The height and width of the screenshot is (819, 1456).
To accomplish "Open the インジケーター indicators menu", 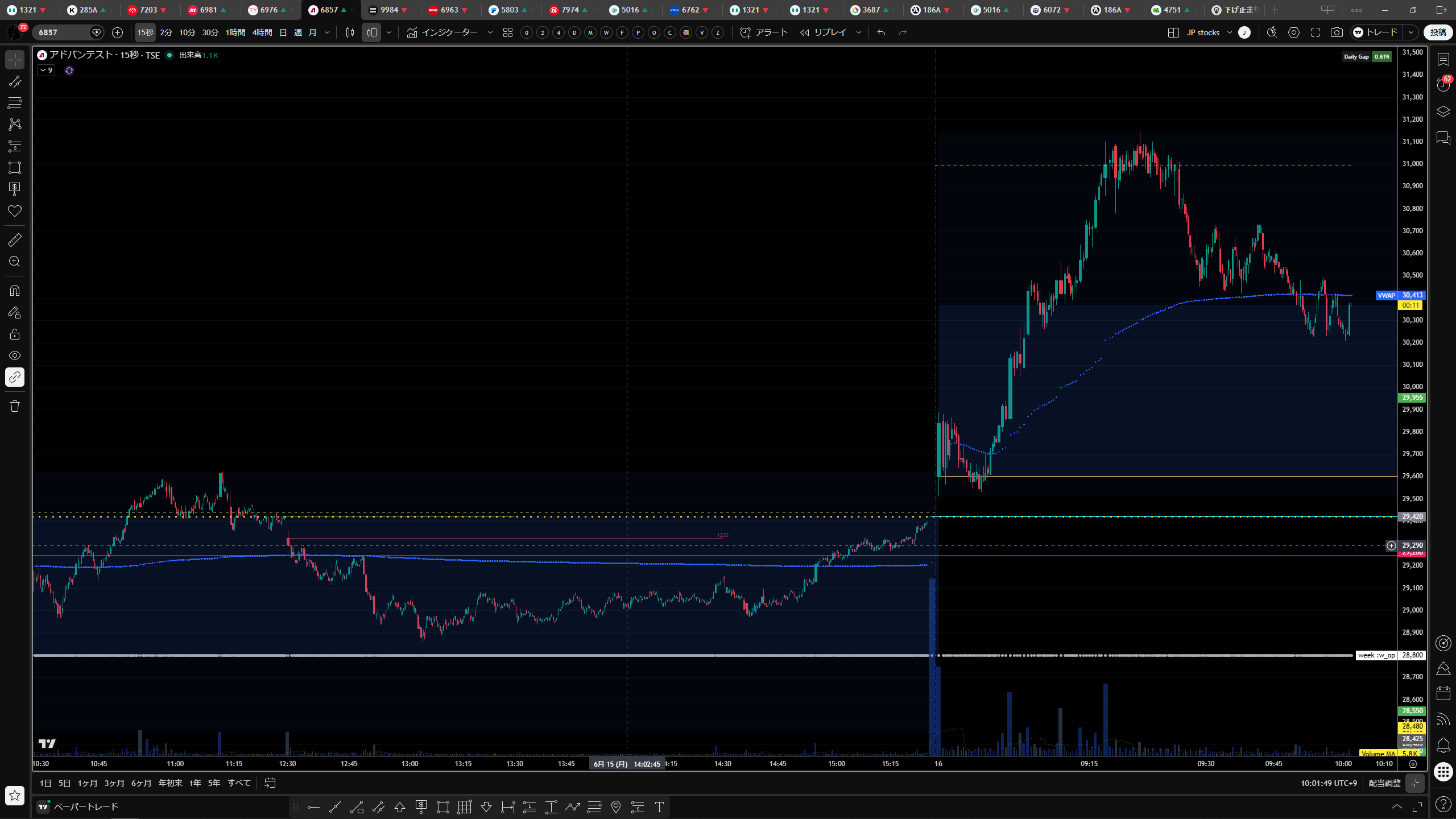I will pos(442,32).
